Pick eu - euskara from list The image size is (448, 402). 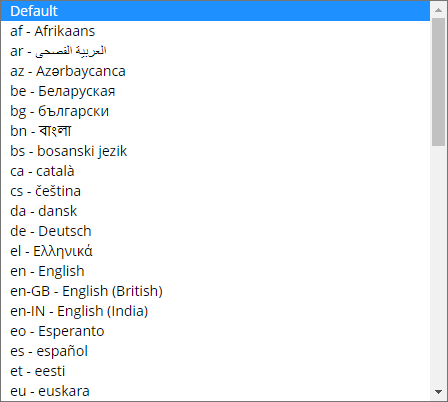tap(215, 391)
